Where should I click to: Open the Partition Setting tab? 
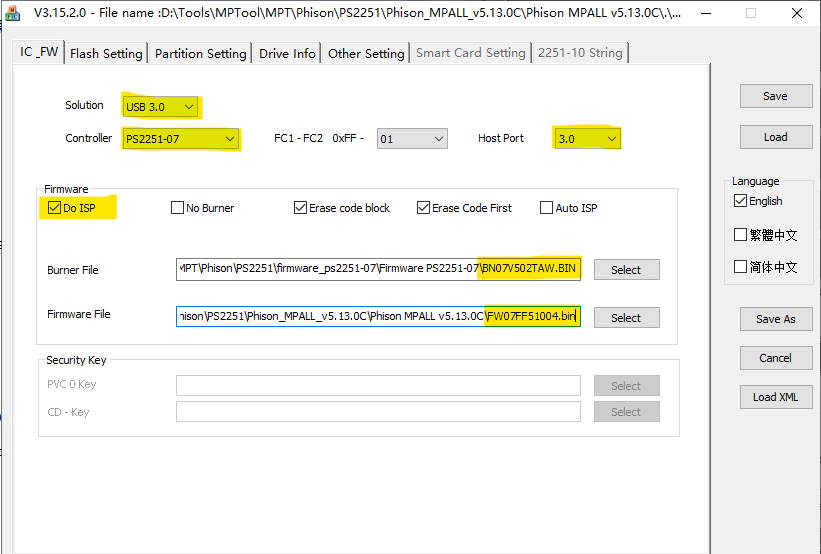[x=200, y=53]
